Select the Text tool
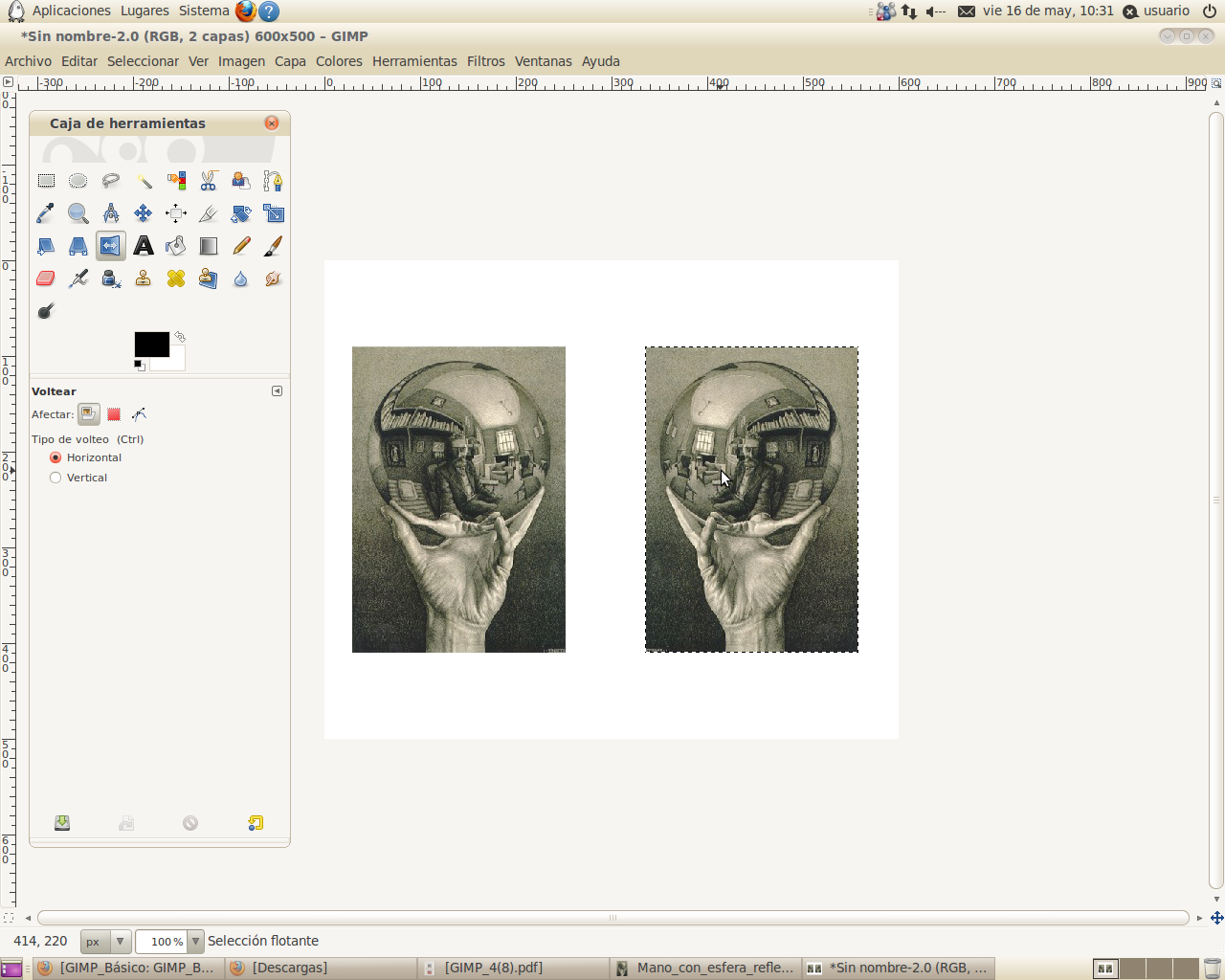 point(143,246)
